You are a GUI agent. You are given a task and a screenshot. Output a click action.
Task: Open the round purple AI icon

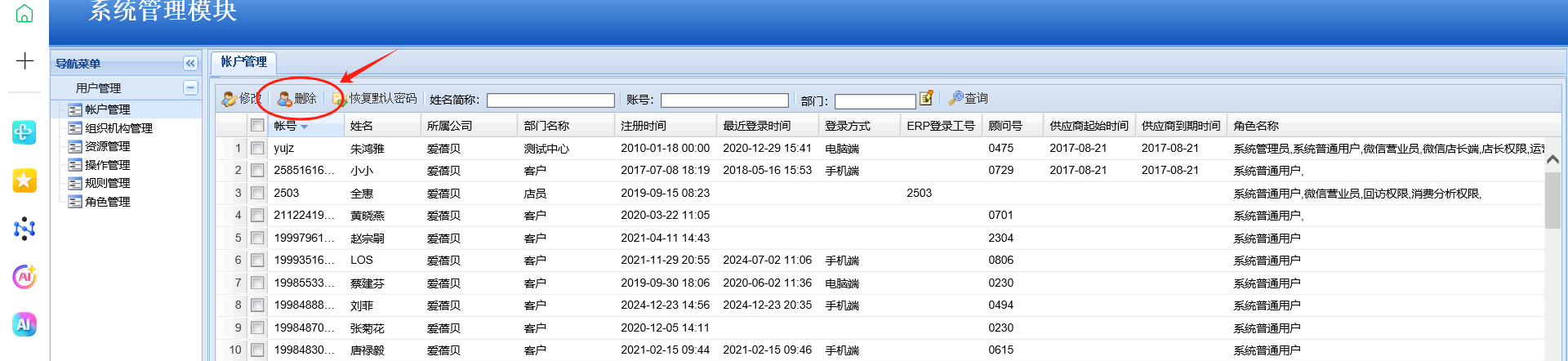point(24,277)
